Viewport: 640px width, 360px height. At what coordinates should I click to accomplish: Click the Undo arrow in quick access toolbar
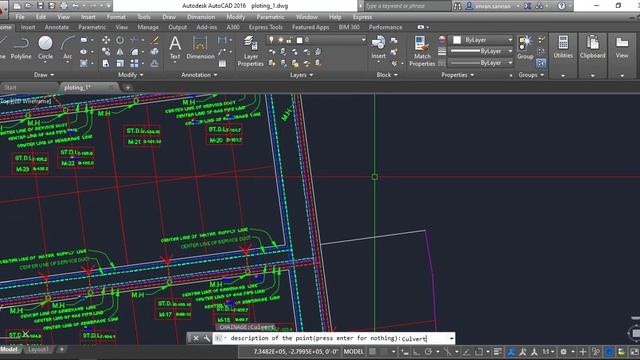[x=76, y=6]
